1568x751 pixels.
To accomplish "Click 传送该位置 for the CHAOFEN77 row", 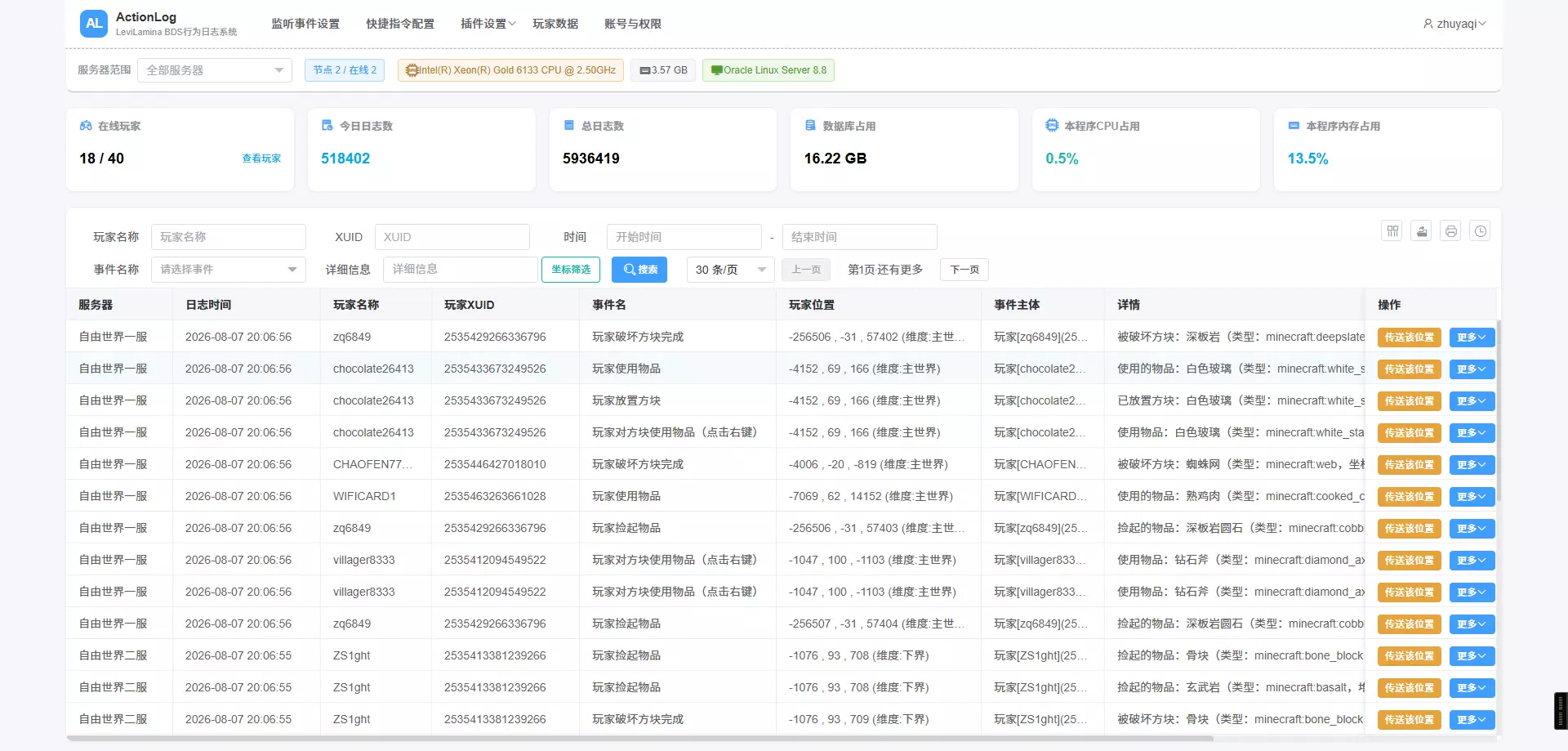I will coord(1410,465).
